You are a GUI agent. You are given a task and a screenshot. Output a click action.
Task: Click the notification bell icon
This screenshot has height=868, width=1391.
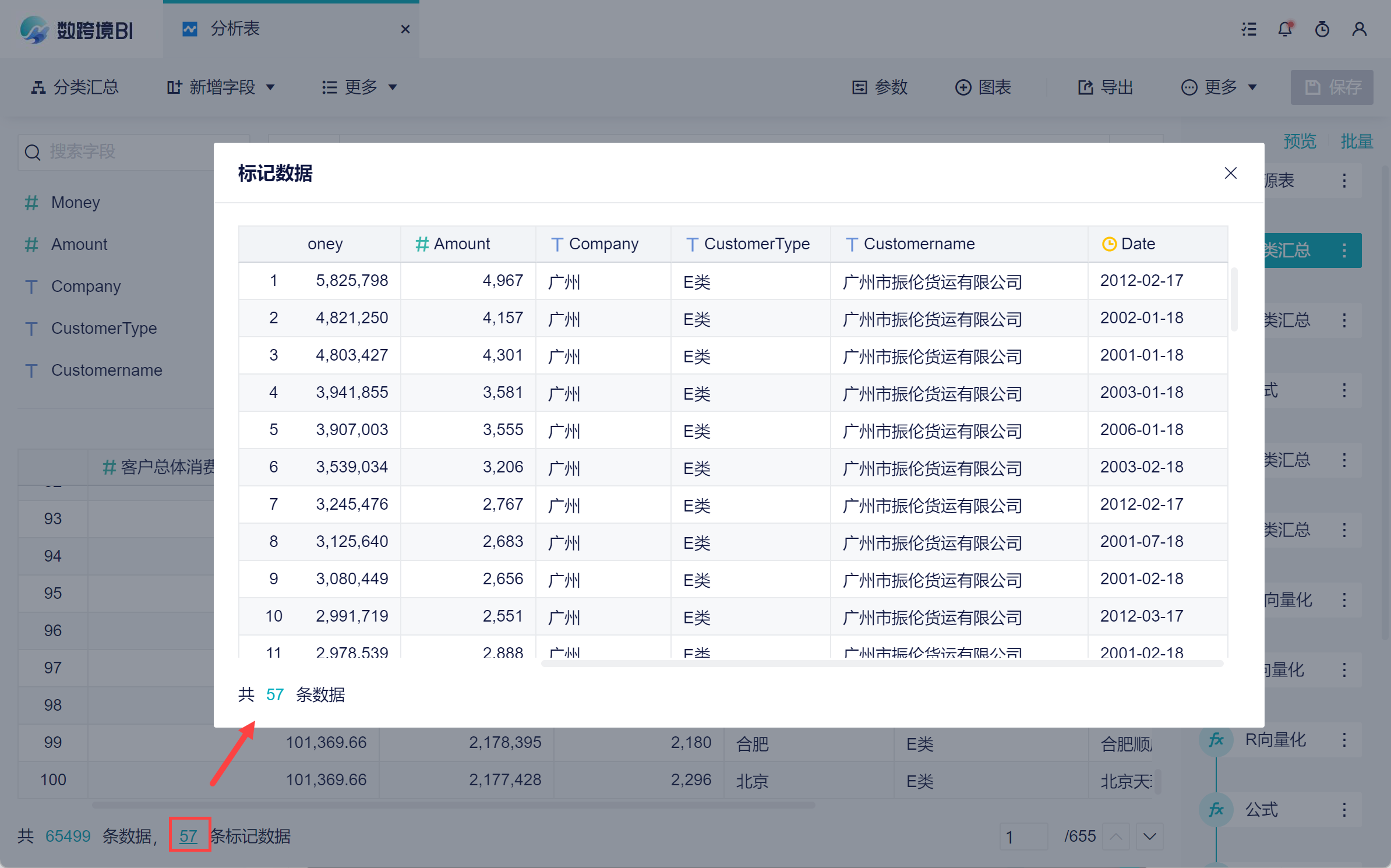pyautogui.click(x=1285, y=29)
